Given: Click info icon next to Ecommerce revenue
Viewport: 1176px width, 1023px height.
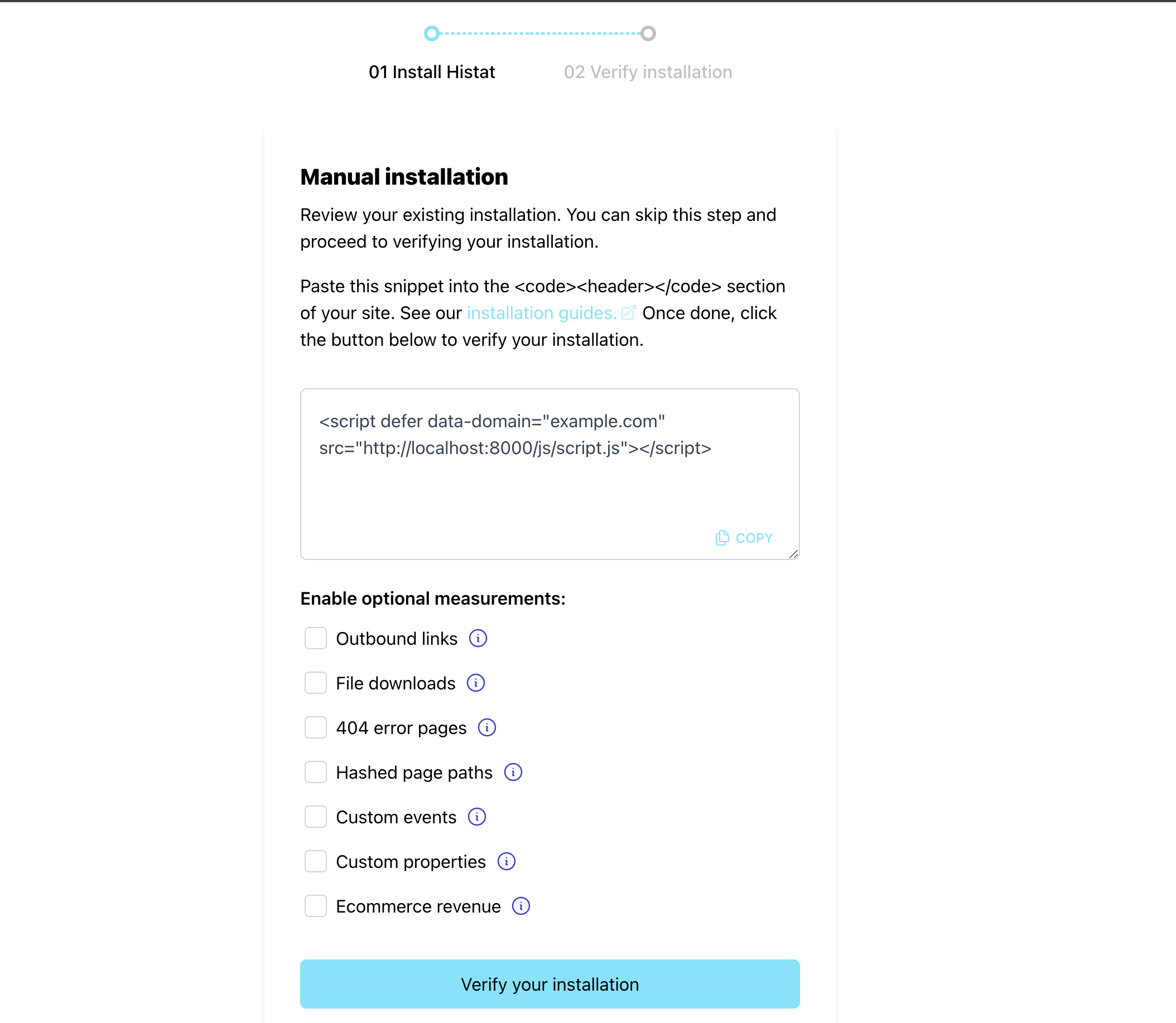Looking at the screenshot, I should point(522,907).
